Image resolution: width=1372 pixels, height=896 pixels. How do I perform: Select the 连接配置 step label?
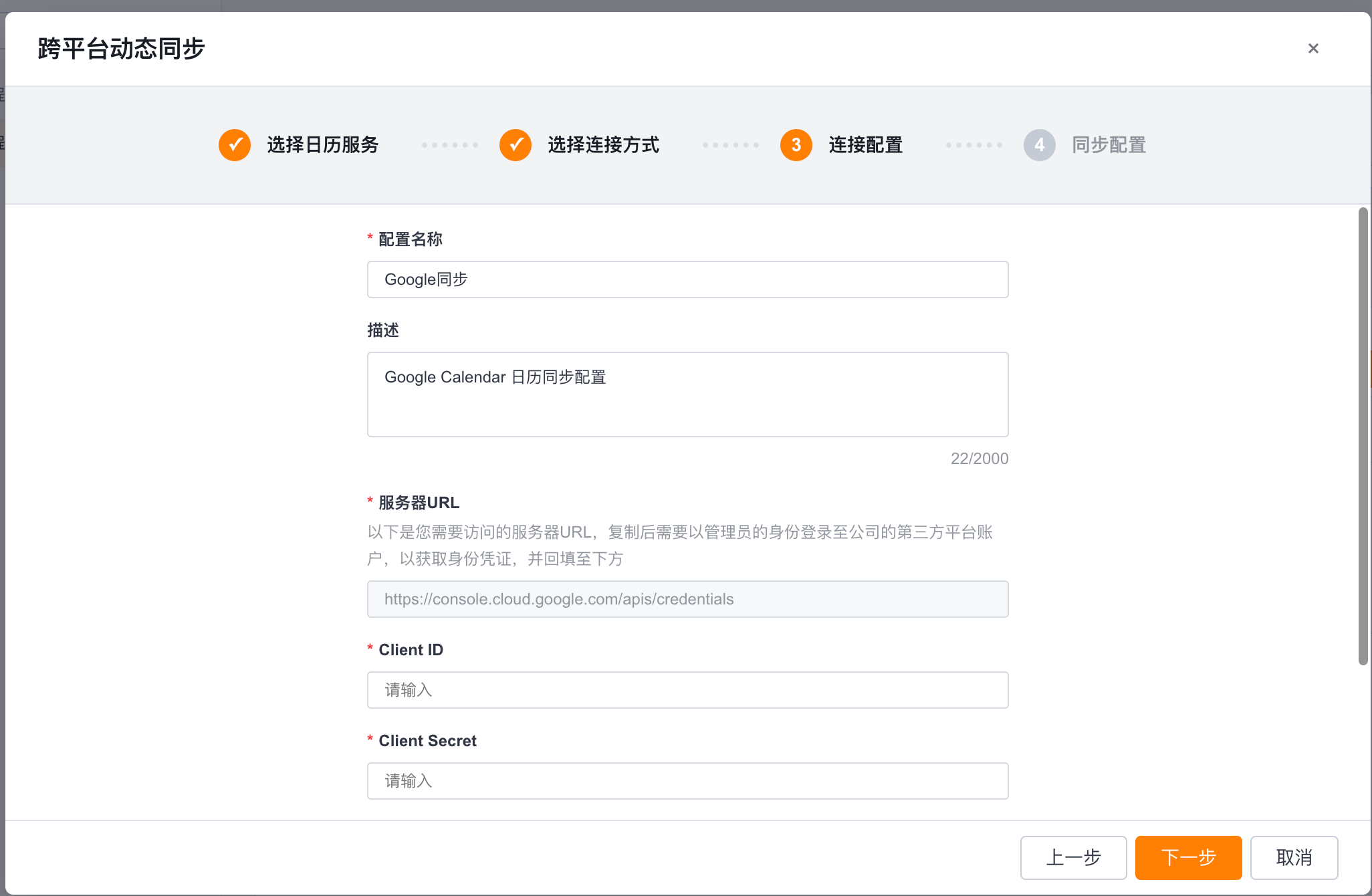pyautogui.click(x=866, y=145)
